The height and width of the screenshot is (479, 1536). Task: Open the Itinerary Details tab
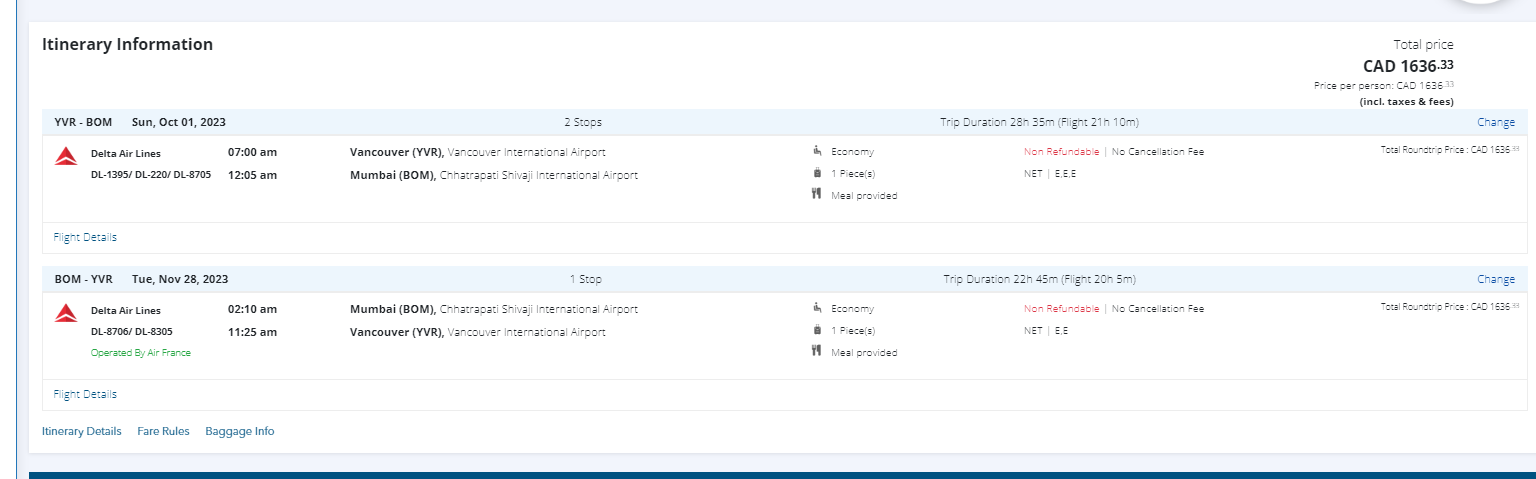(x=82, y=432)
